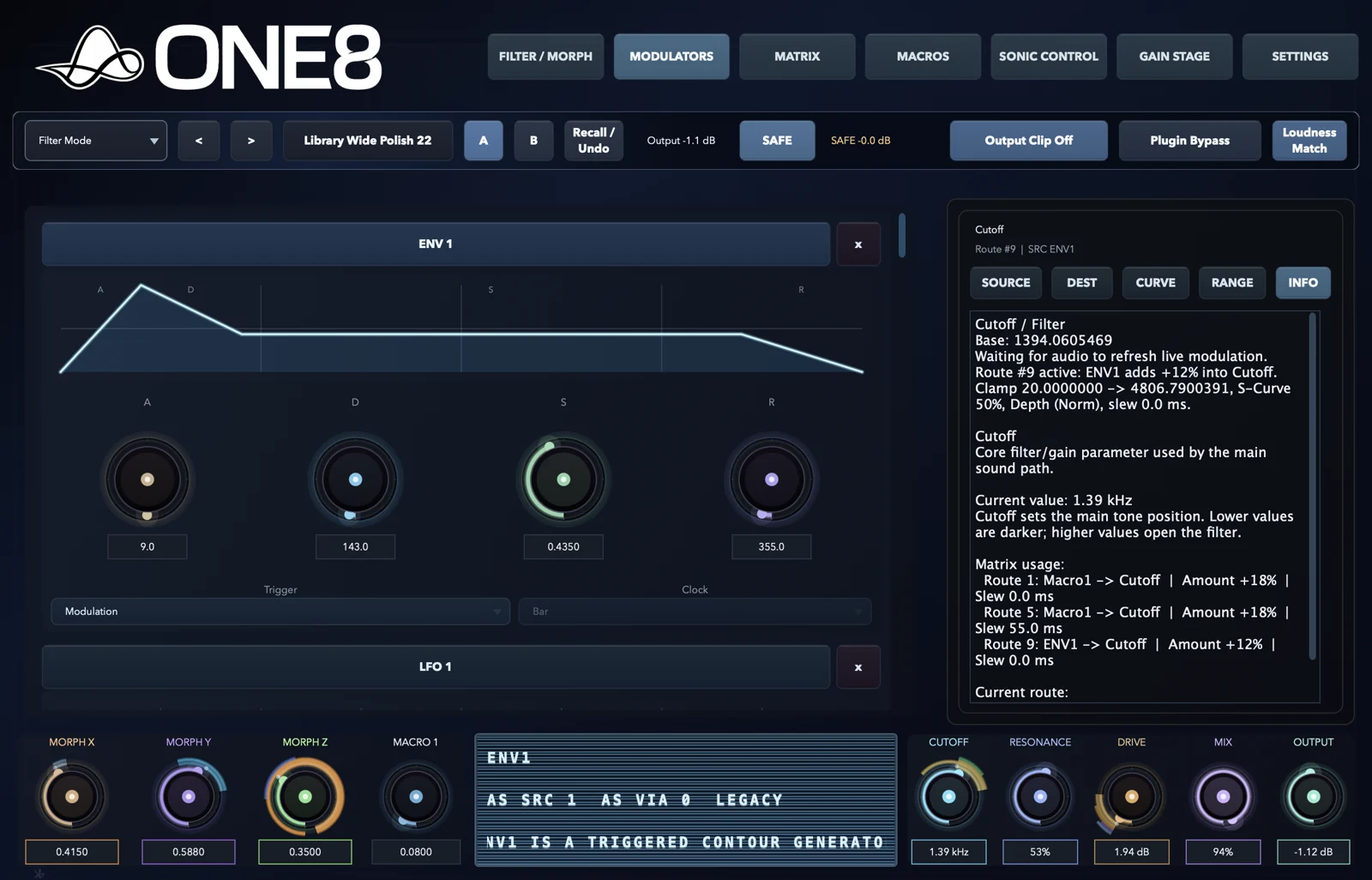Open the Clock Bar dropdown
Screen dimensions: 1372x880
[695, 612]
